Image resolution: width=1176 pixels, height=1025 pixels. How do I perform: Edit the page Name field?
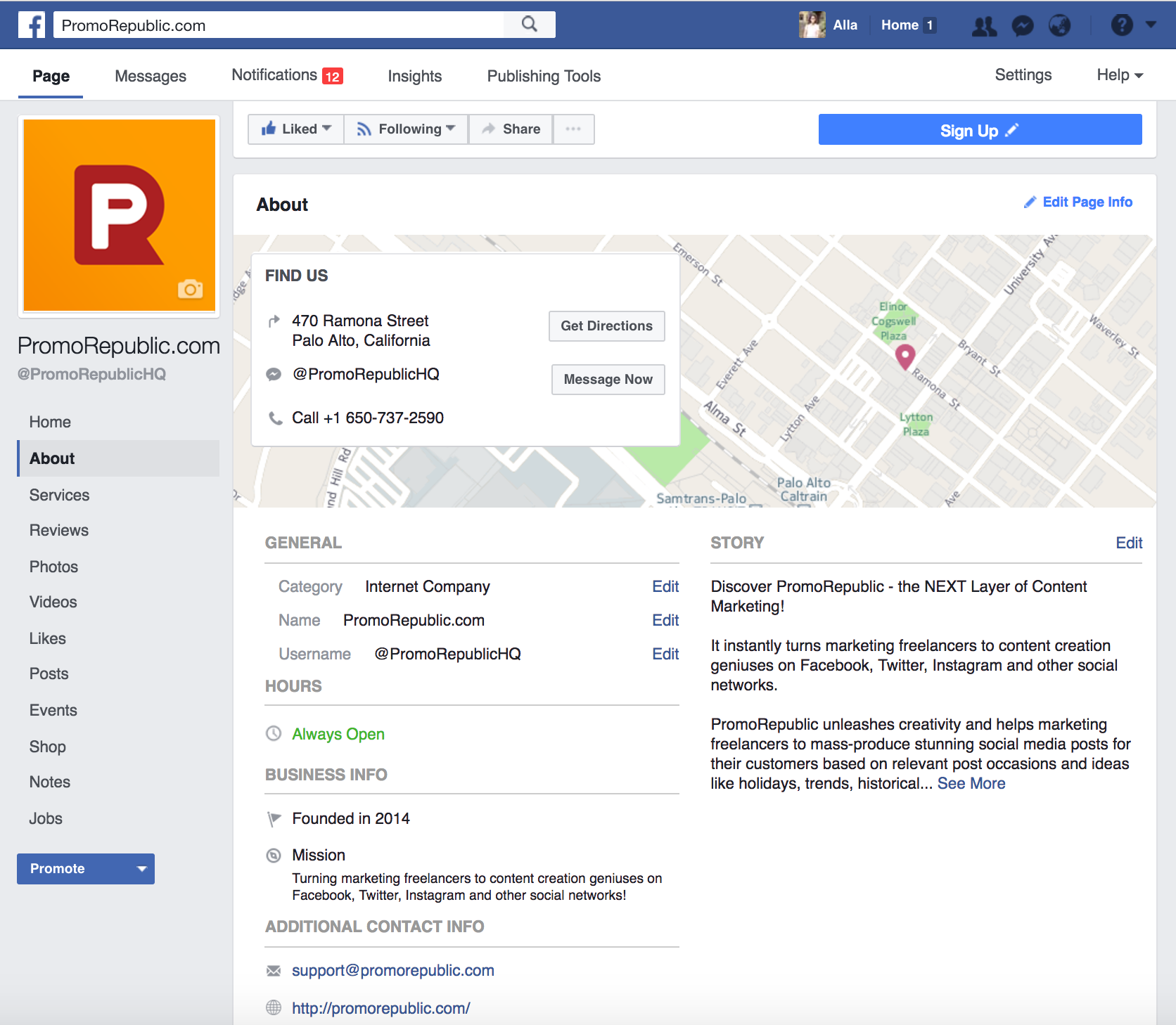pos(665,620)
